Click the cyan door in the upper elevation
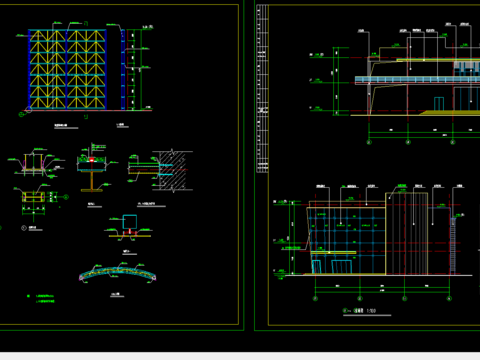Image resolution: width=480 pixels, height=360 pixels. [x=439, y=104]
